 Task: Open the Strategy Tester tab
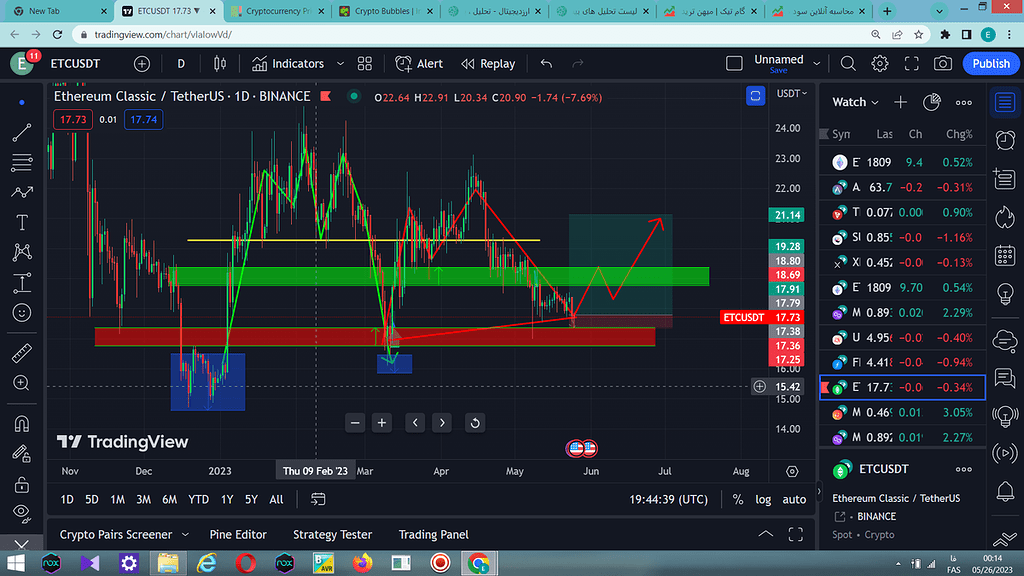[x=332, y=535]
